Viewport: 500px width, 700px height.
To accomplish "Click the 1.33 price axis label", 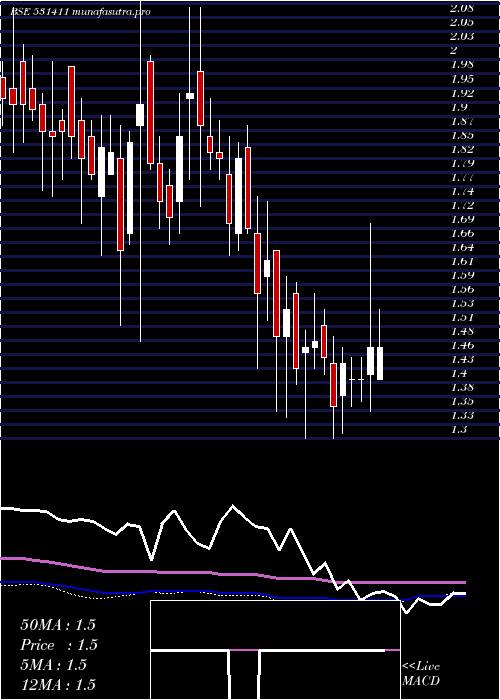I will tap(462, 415).
